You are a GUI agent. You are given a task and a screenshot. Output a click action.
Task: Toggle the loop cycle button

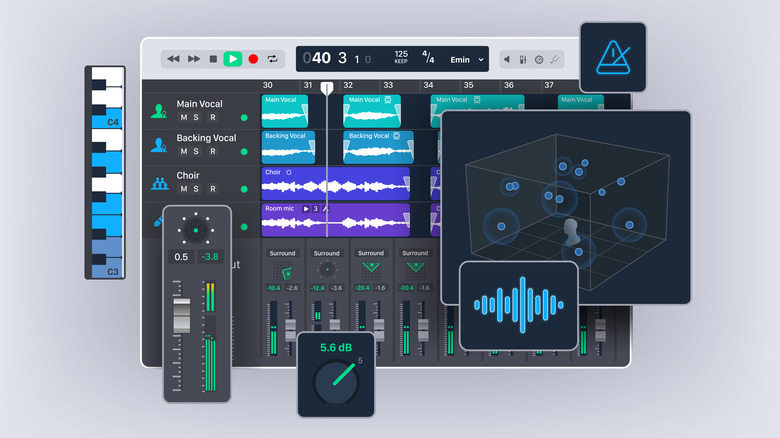pos(272,59)
